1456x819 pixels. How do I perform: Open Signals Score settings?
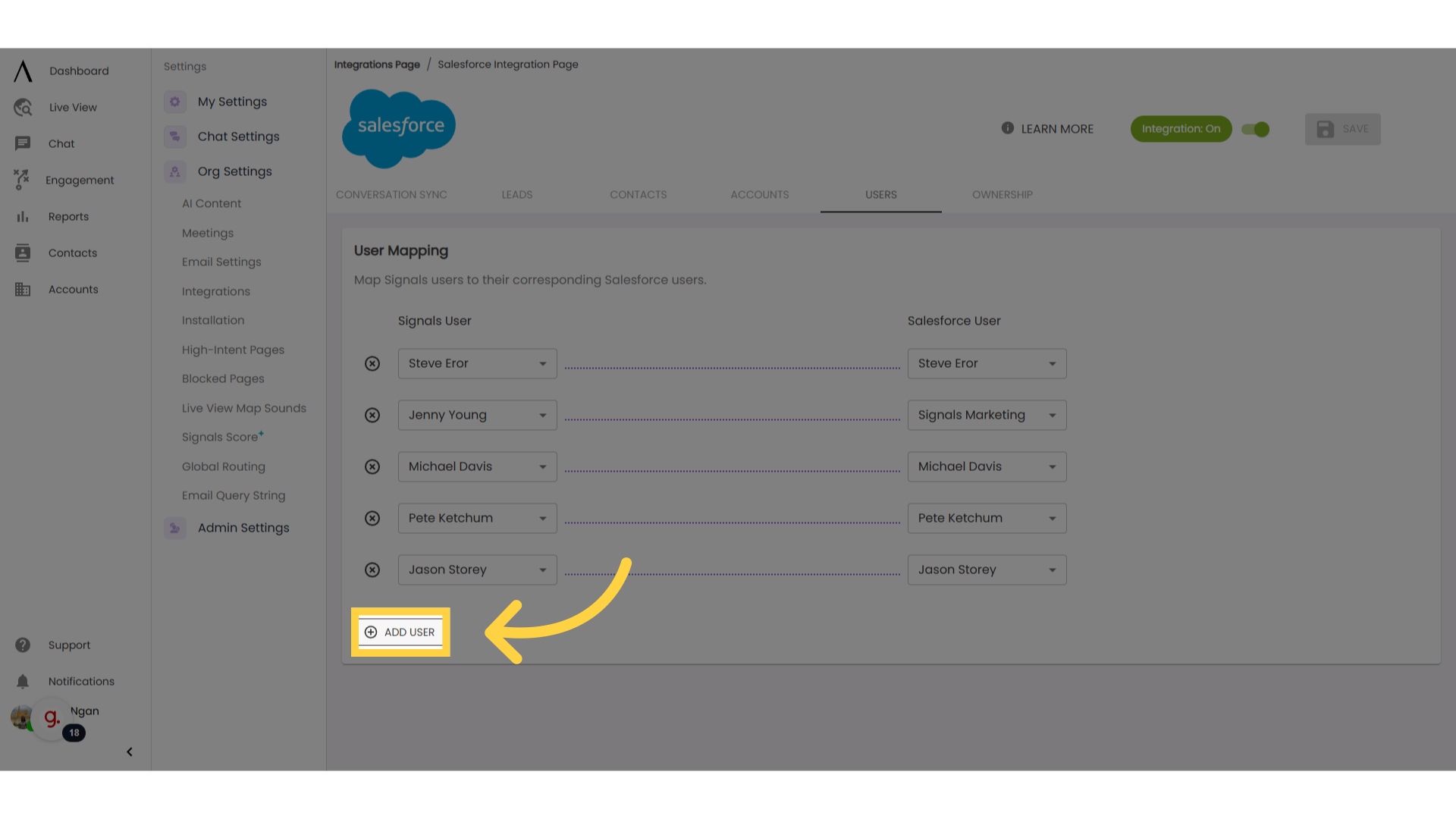click(x=223, y=437)
